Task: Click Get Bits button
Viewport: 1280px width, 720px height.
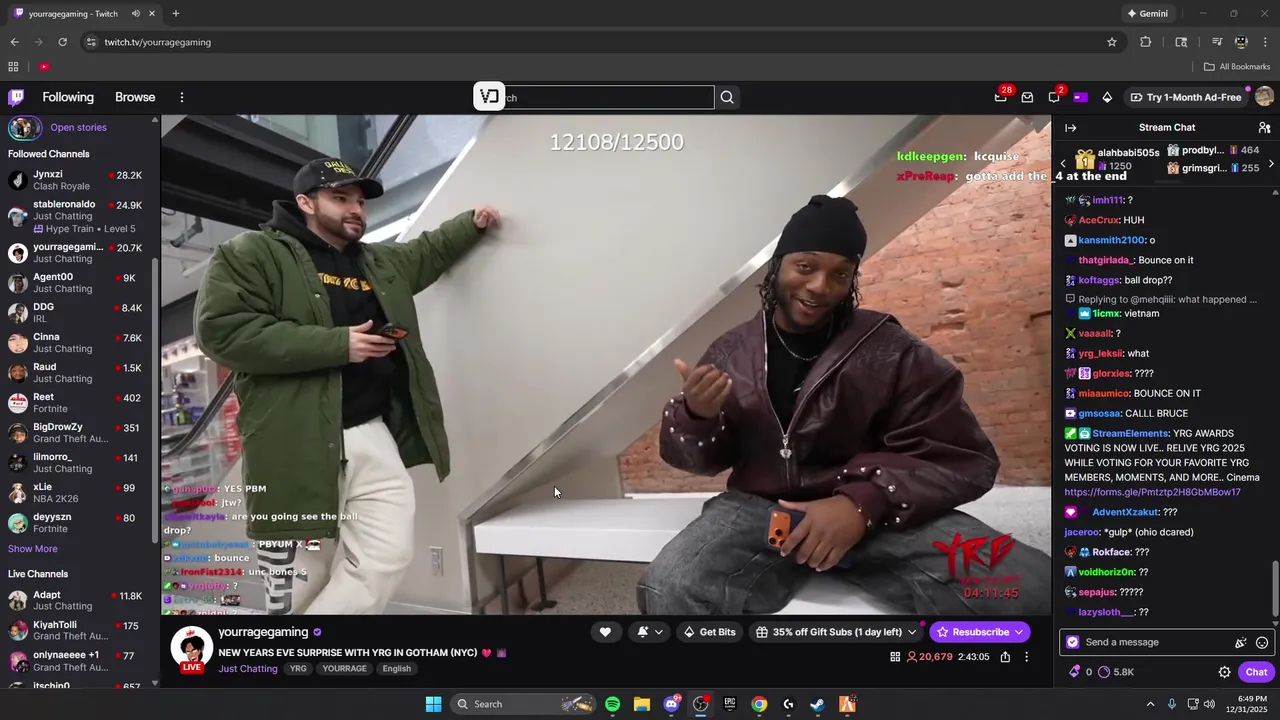Action: pos(709,632)
